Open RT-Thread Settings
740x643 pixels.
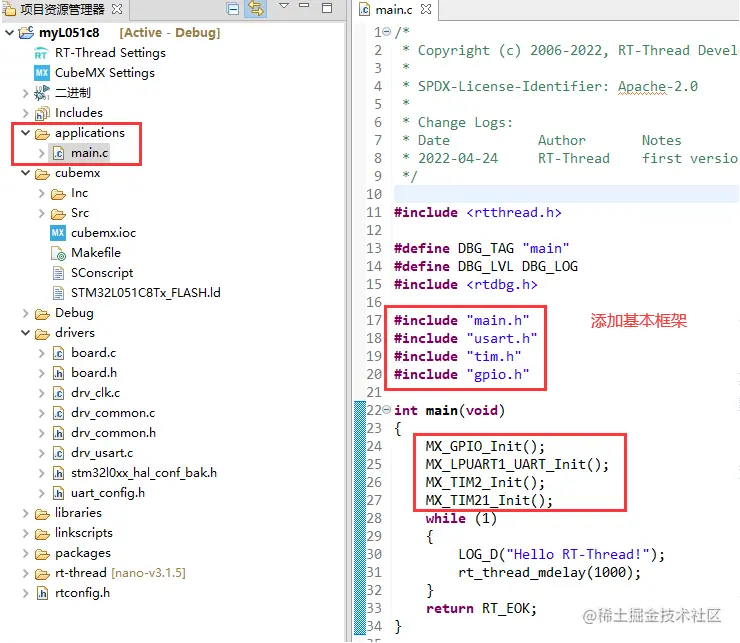tap(110, 53)
